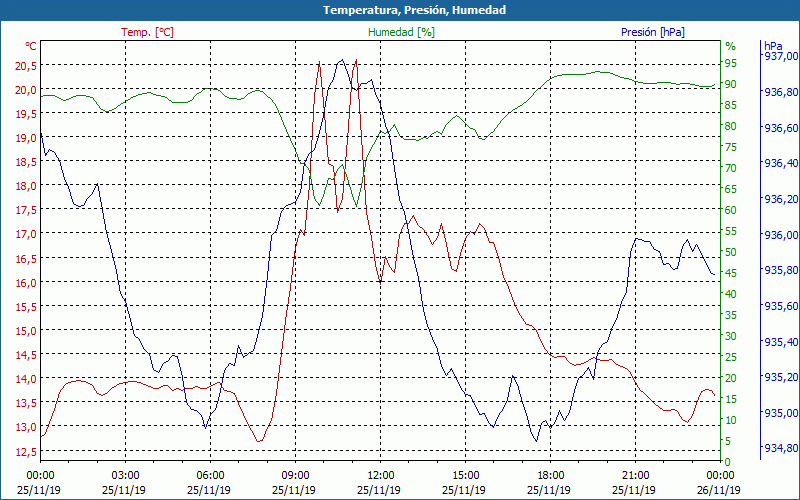Click the 936,20 pressure axis value
Image resolution: width=800 pixels, height=500 pixels.
coord(781,199)
